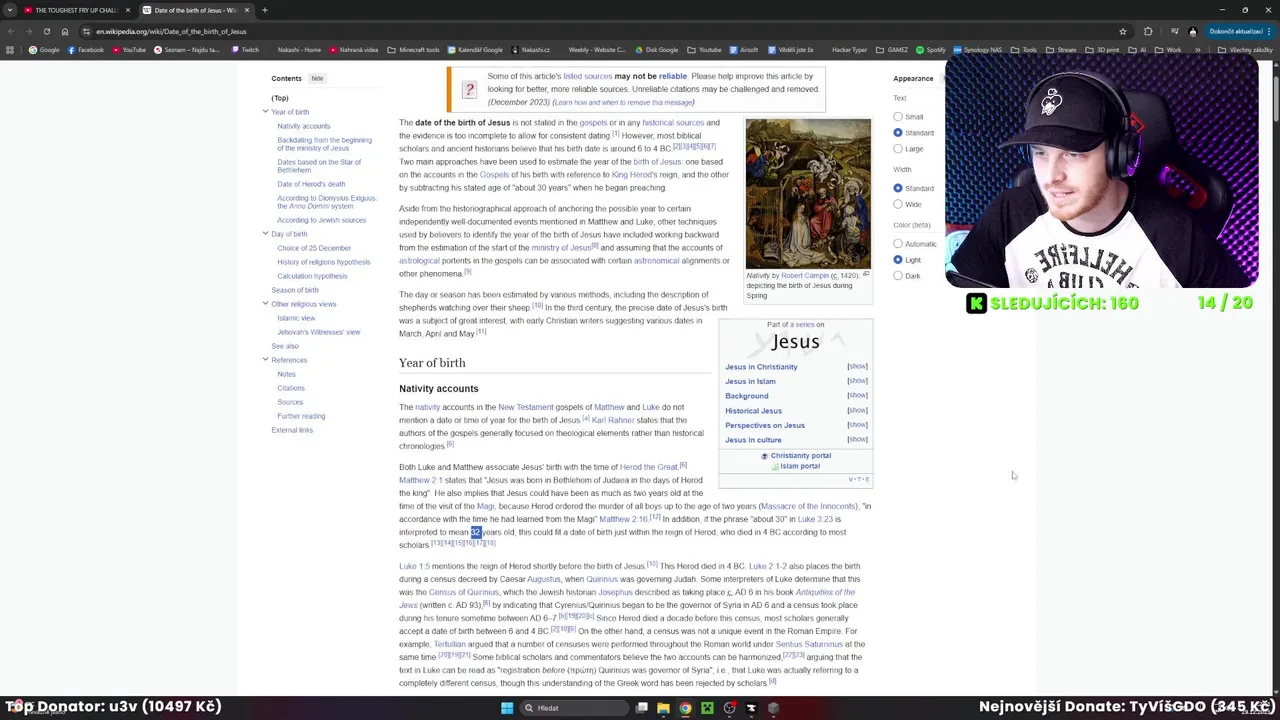Select Small text size
This screenshot has height=720, width=1280.
[898, 117]
